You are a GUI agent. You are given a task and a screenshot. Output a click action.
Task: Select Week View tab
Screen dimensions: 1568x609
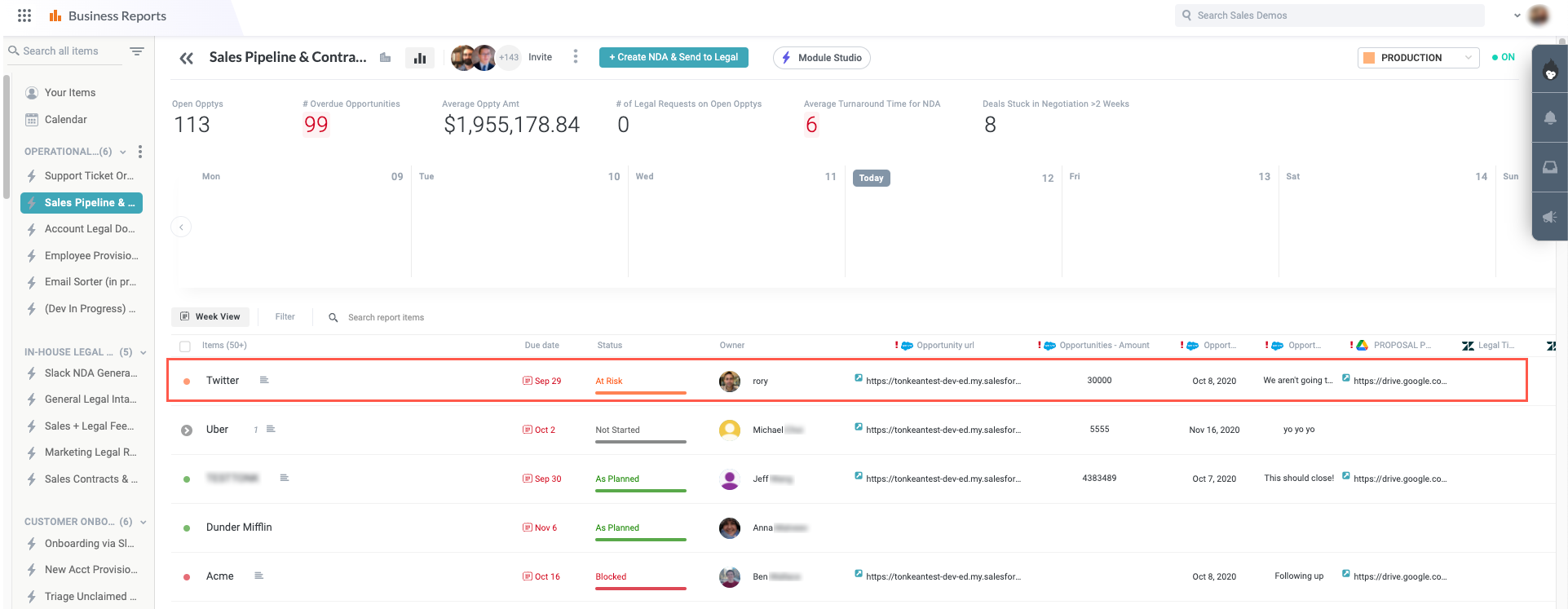point(210,317)
